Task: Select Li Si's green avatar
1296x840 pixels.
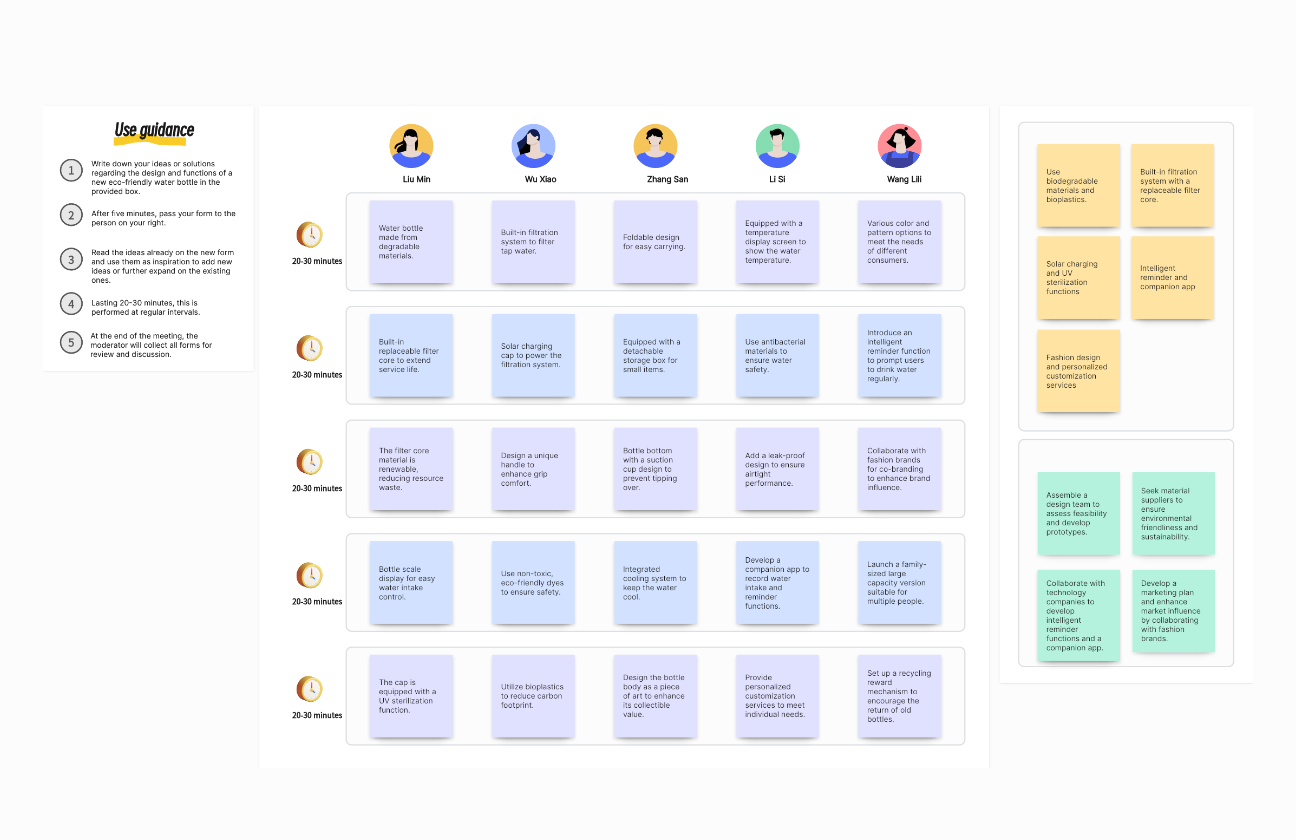Action: (x=777, y=146)
